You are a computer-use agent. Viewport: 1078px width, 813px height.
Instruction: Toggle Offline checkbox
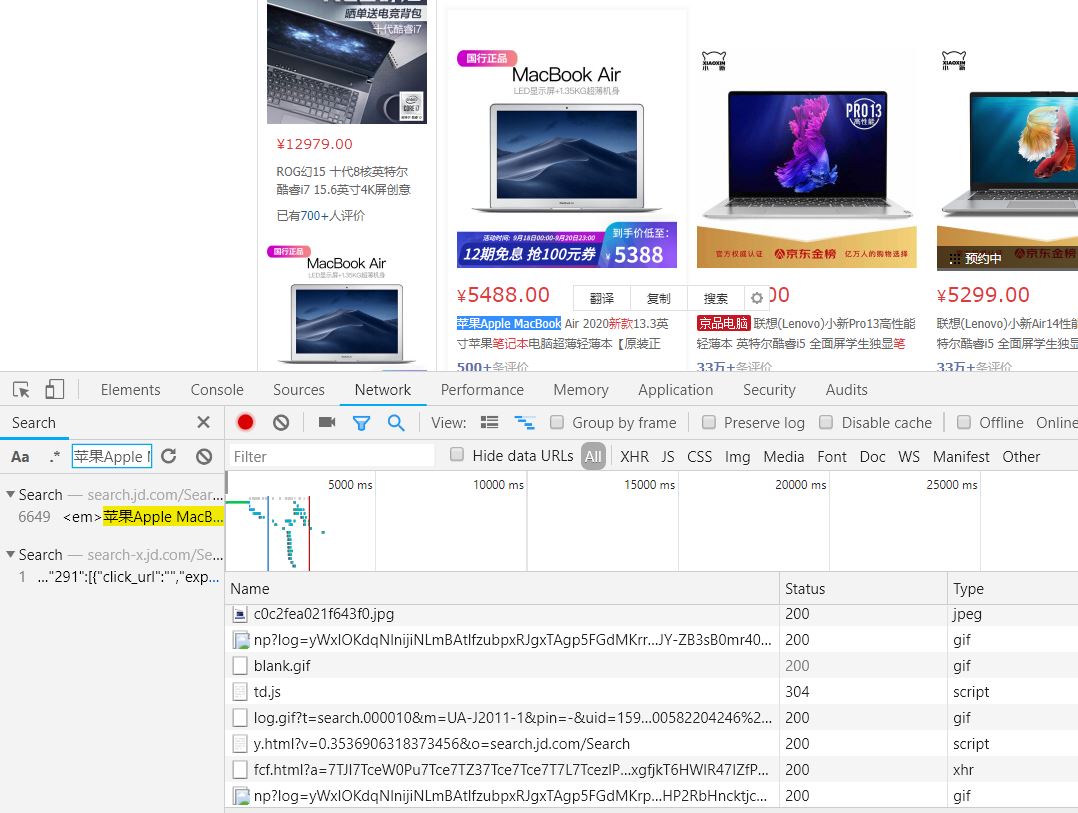(x=964, y=422)
